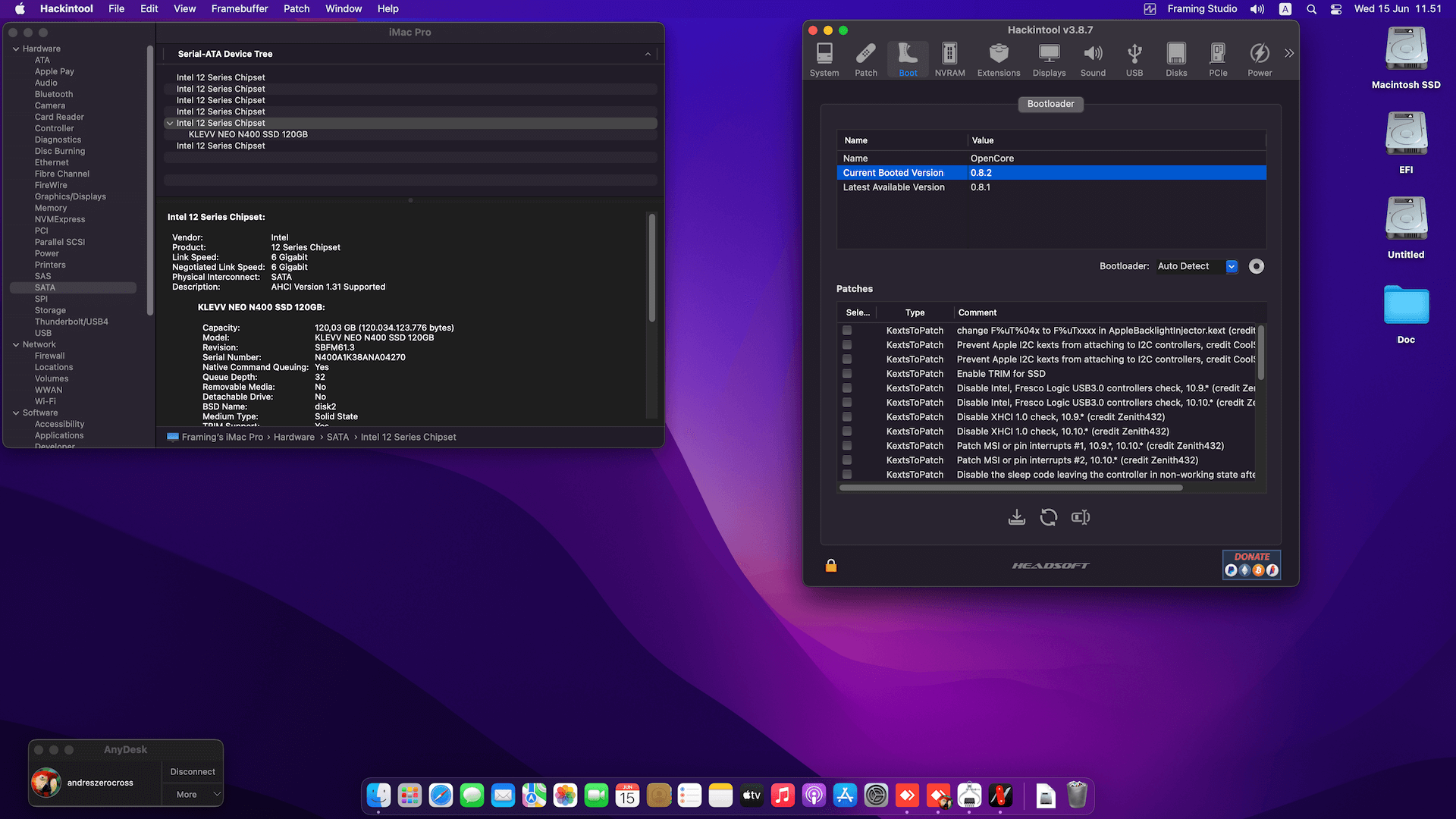Open Finder from the Dock
The image size is (1456, 819).
[378, 795]
